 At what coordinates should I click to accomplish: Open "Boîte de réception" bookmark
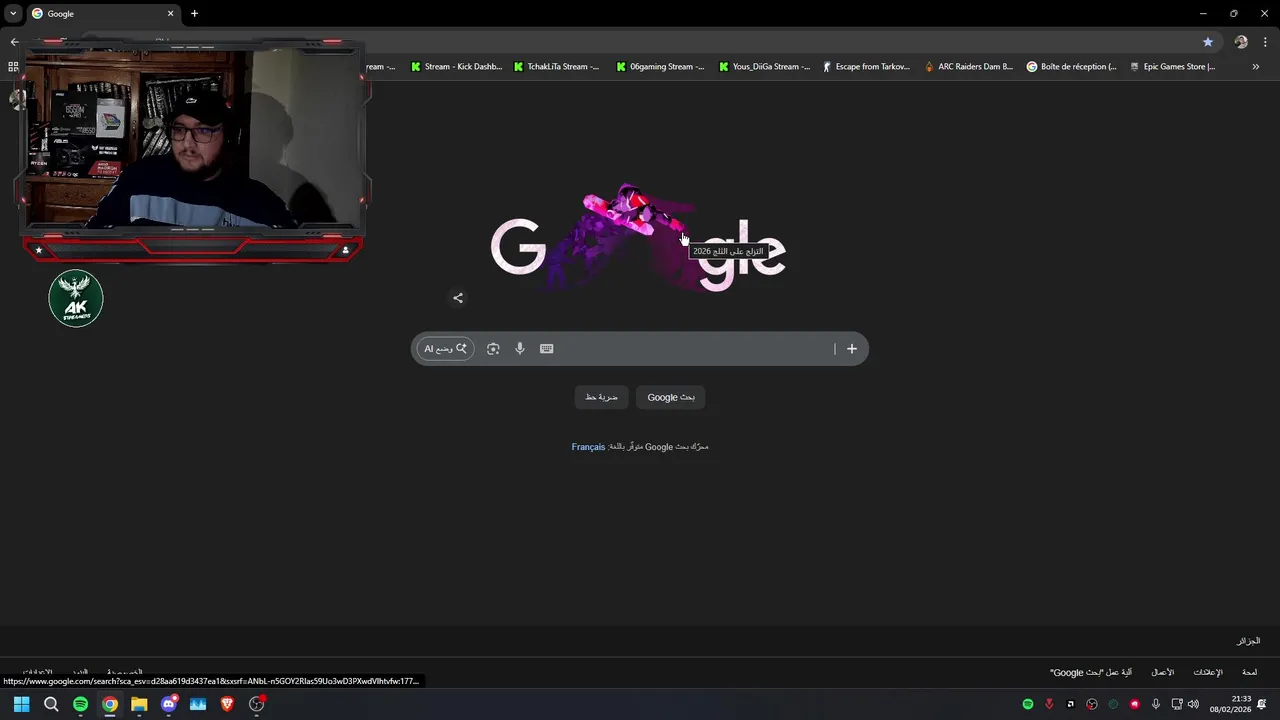tap(1072, 67)
